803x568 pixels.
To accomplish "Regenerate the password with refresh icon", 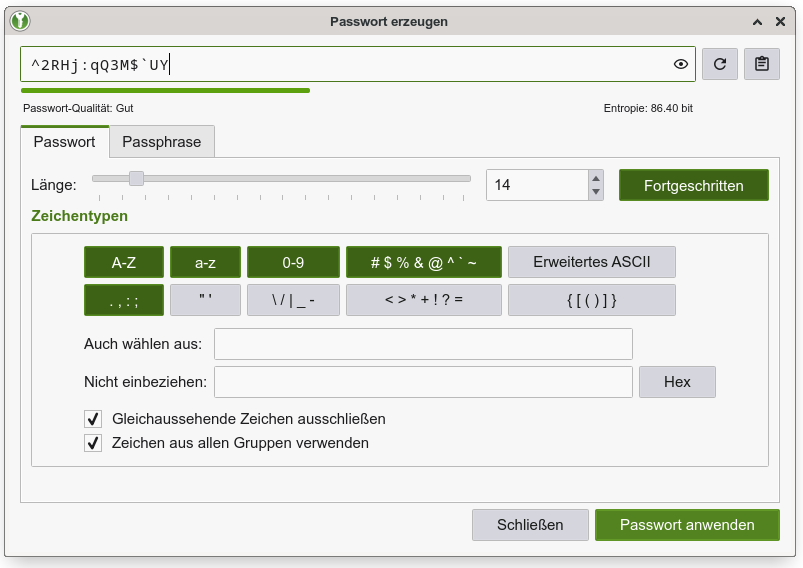I will (x=719, y=64).
